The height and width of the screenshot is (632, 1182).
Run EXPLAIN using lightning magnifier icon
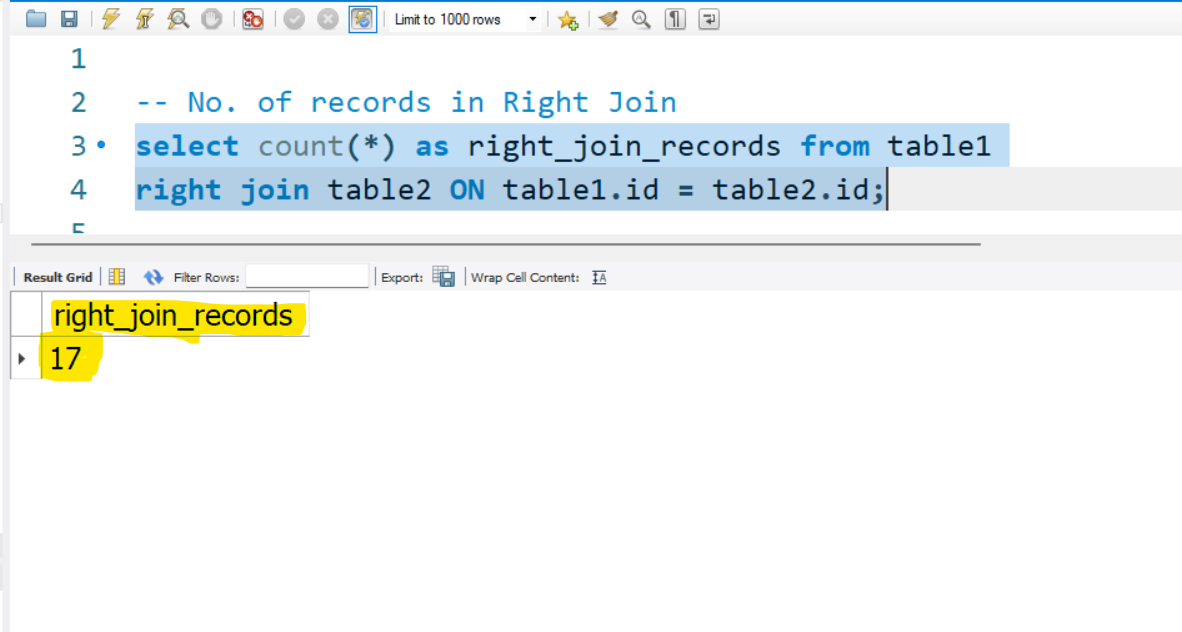(179, 19)
